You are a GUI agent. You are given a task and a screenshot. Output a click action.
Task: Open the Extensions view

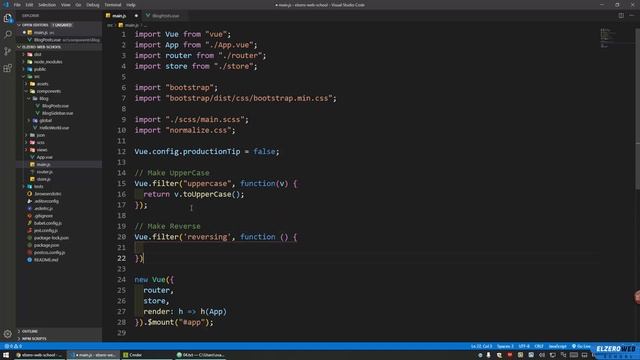(8, 68)
